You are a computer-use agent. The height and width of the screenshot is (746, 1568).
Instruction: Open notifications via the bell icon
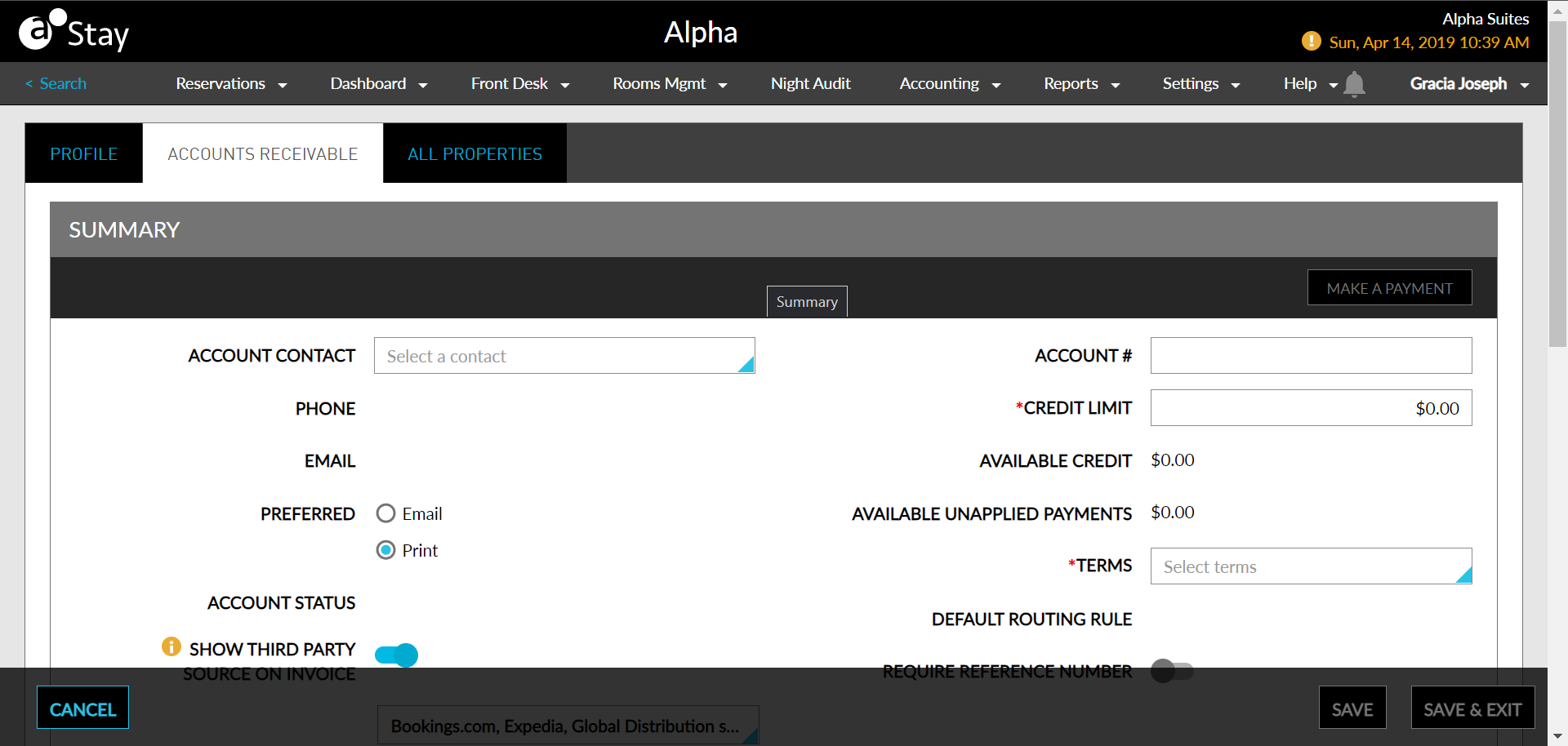pos(1355,84)
